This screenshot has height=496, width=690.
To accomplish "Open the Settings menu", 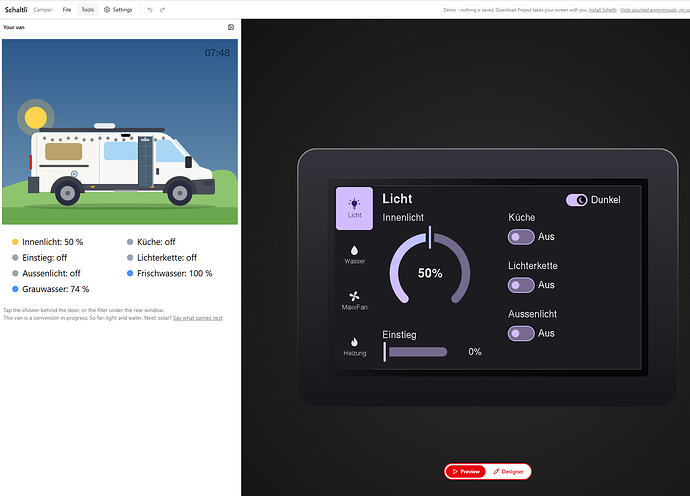I will pyautogui.click(x=118, y=10).
